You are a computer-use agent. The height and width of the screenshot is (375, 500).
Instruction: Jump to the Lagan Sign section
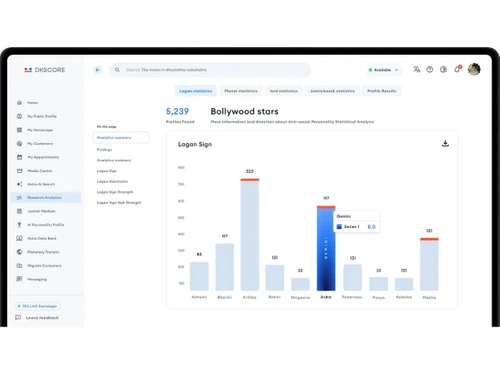(x=107, y=171)
